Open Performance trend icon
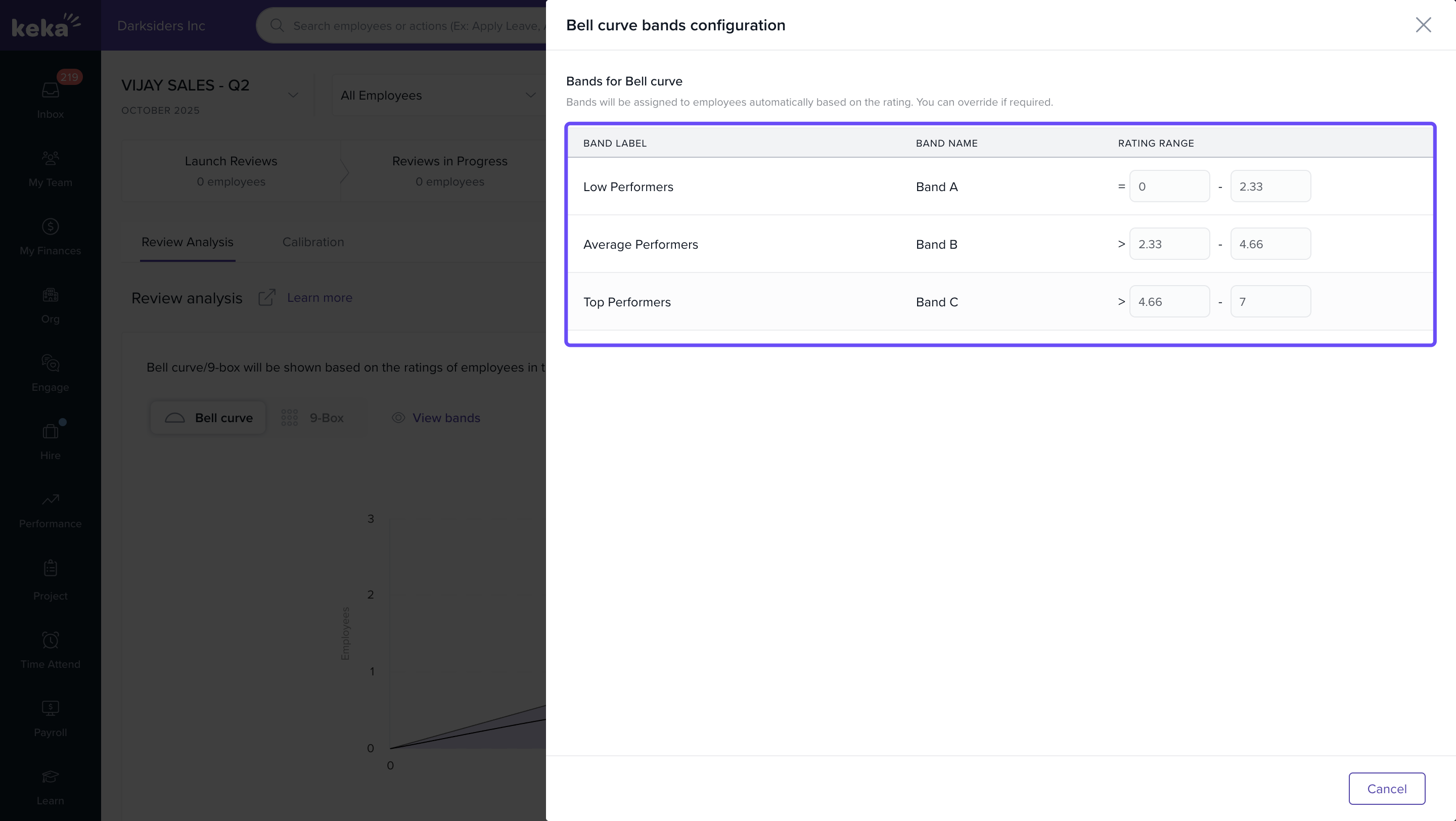The width and height of the screenshot is (1456, 821). click(x=50, y=500)
